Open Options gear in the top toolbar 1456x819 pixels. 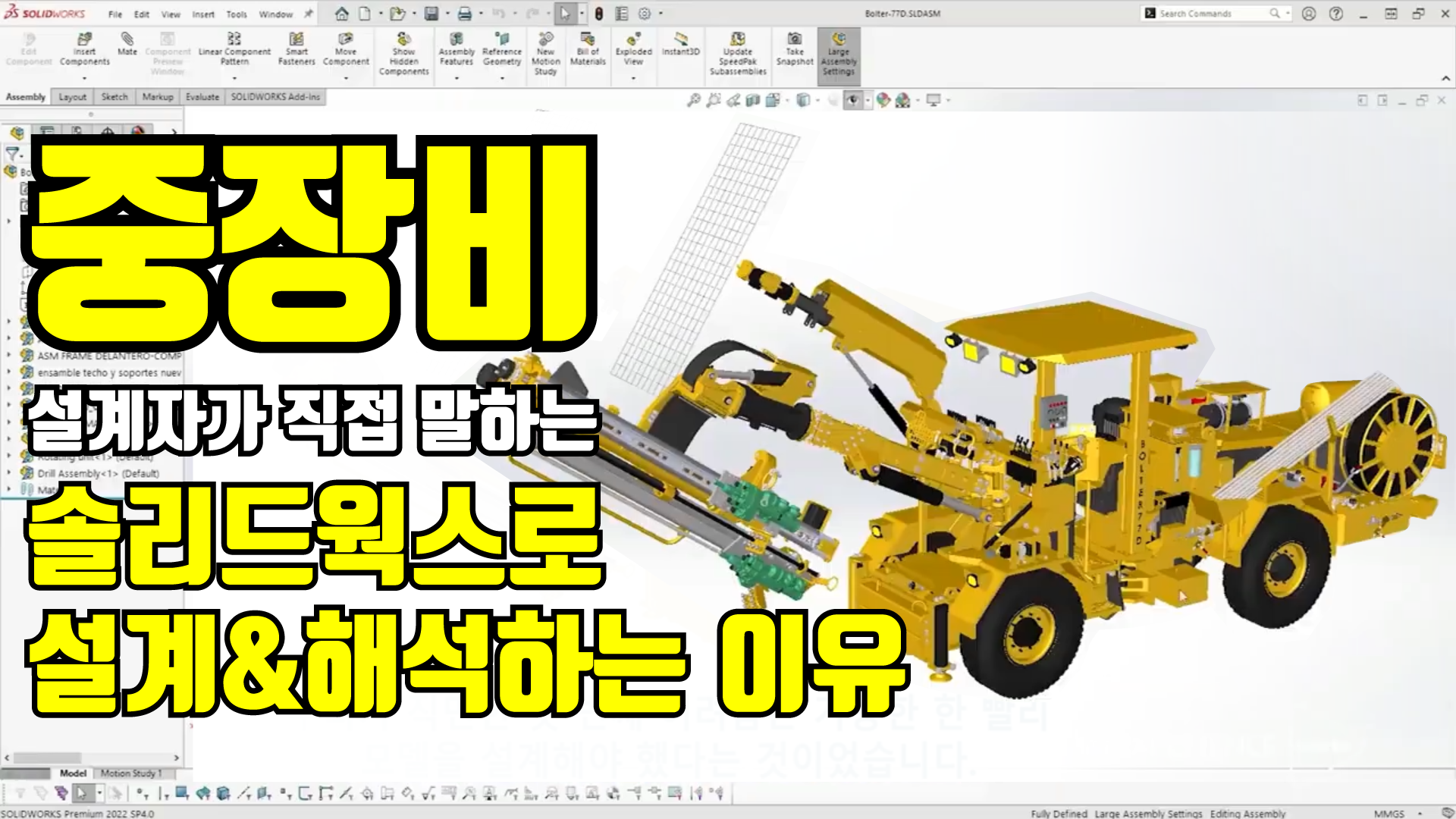(645, 14)
